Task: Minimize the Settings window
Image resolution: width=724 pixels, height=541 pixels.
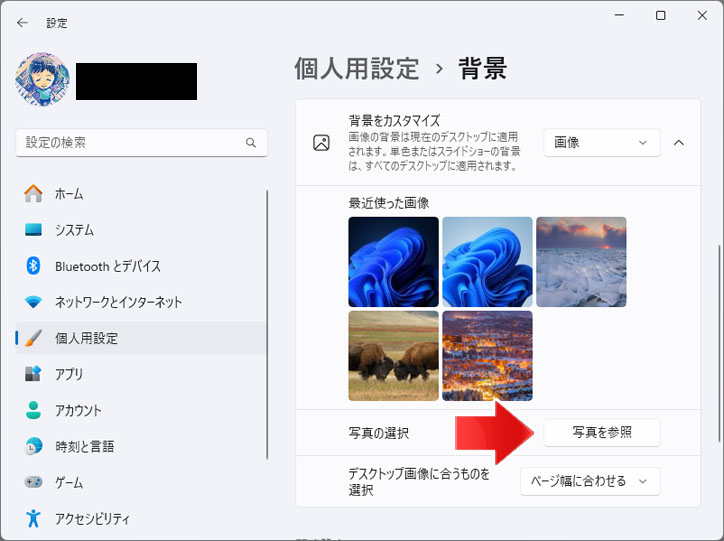Action: tap(619, 16)
